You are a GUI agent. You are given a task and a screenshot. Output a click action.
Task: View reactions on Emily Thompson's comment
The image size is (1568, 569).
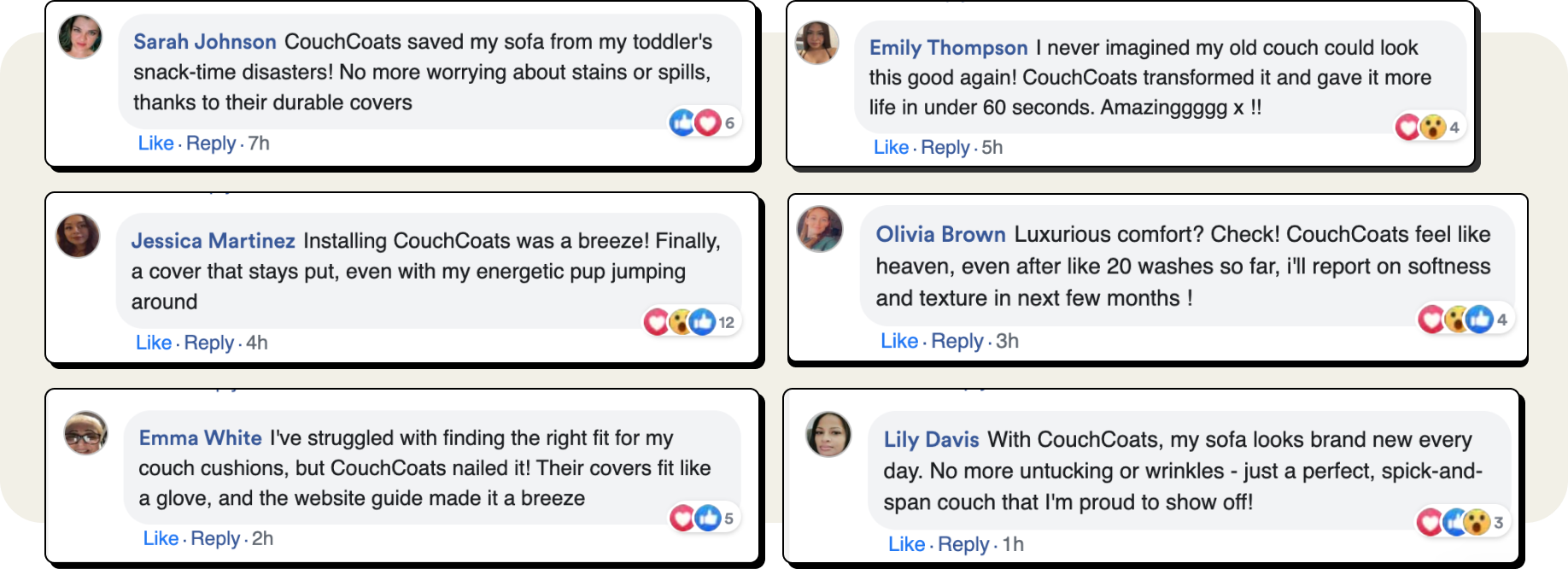tap(1428, 127)
